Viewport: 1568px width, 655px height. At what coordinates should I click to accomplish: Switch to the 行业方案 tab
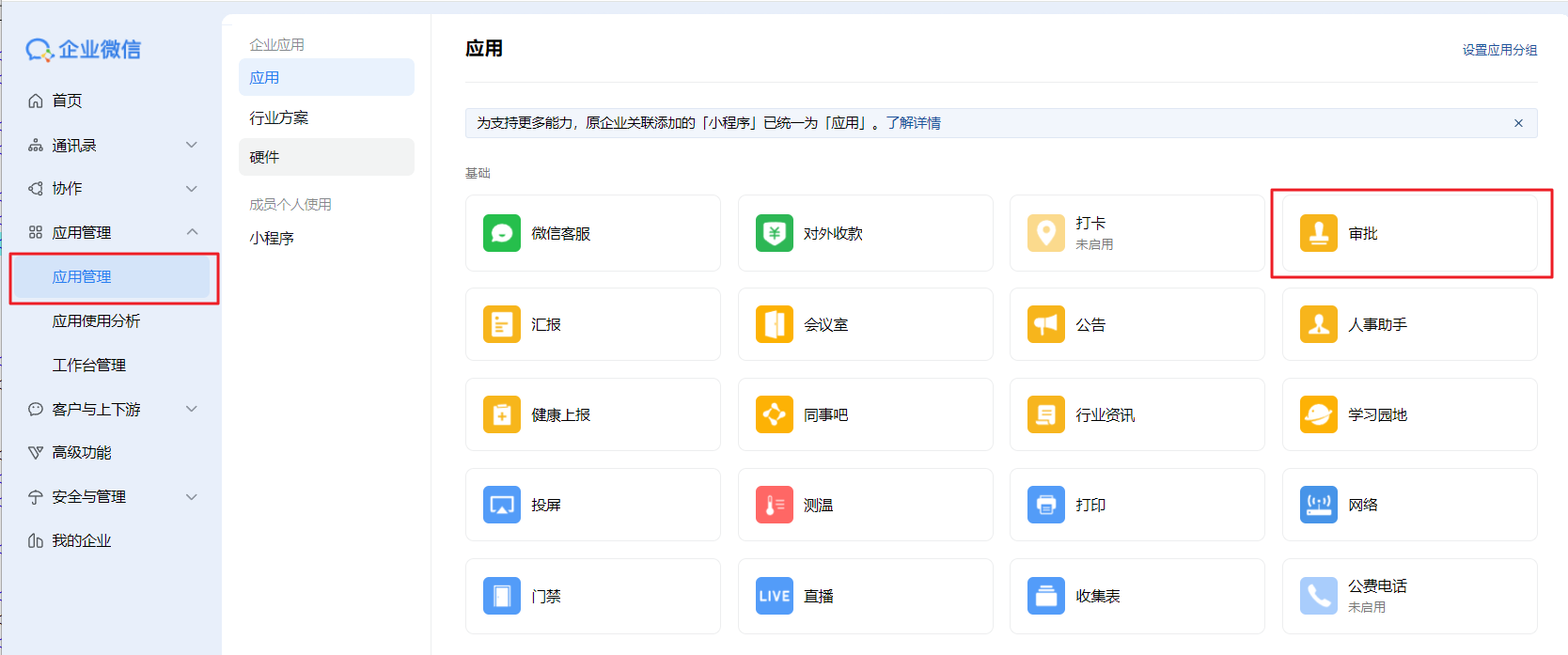point(279,117)
